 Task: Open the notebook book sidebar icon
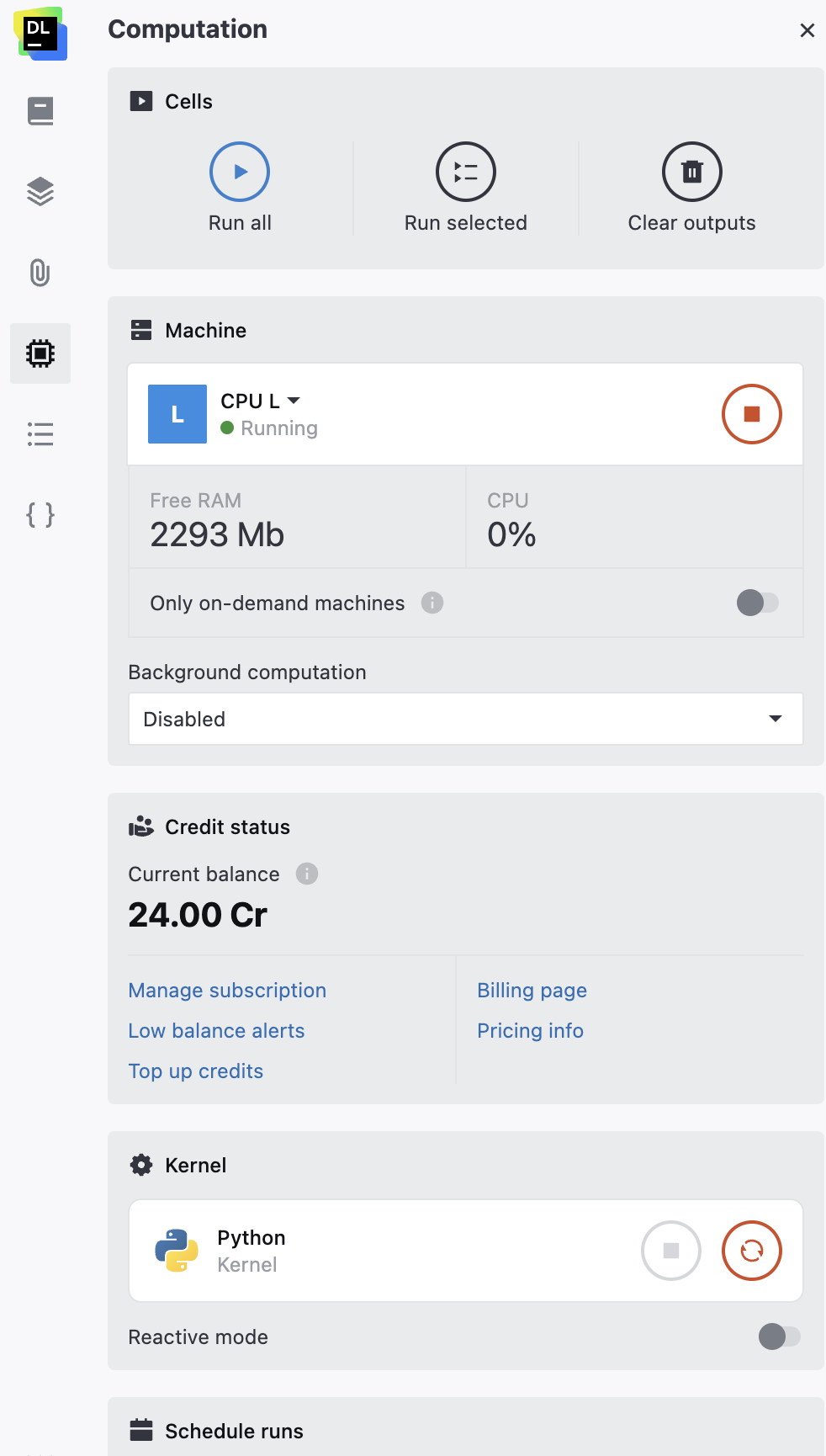coord(40,111)
